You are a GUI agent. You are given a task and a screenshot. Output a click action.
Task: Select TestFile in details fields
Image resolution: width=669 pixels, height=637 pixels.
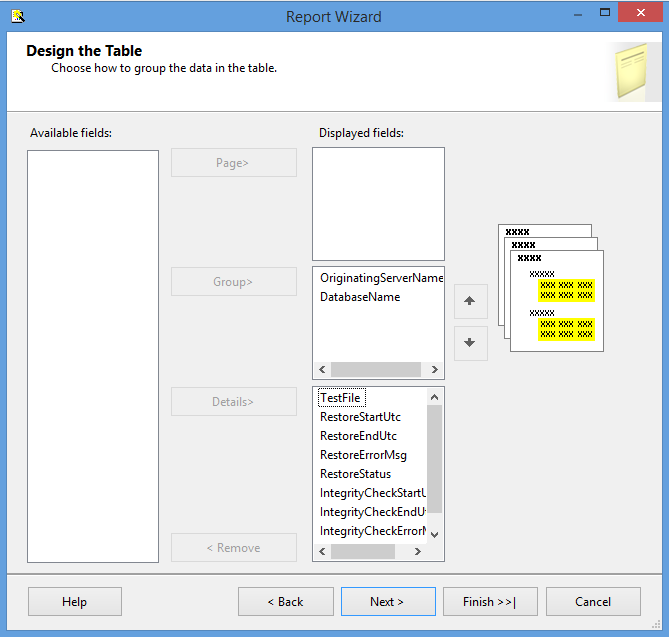coord(341,398)
